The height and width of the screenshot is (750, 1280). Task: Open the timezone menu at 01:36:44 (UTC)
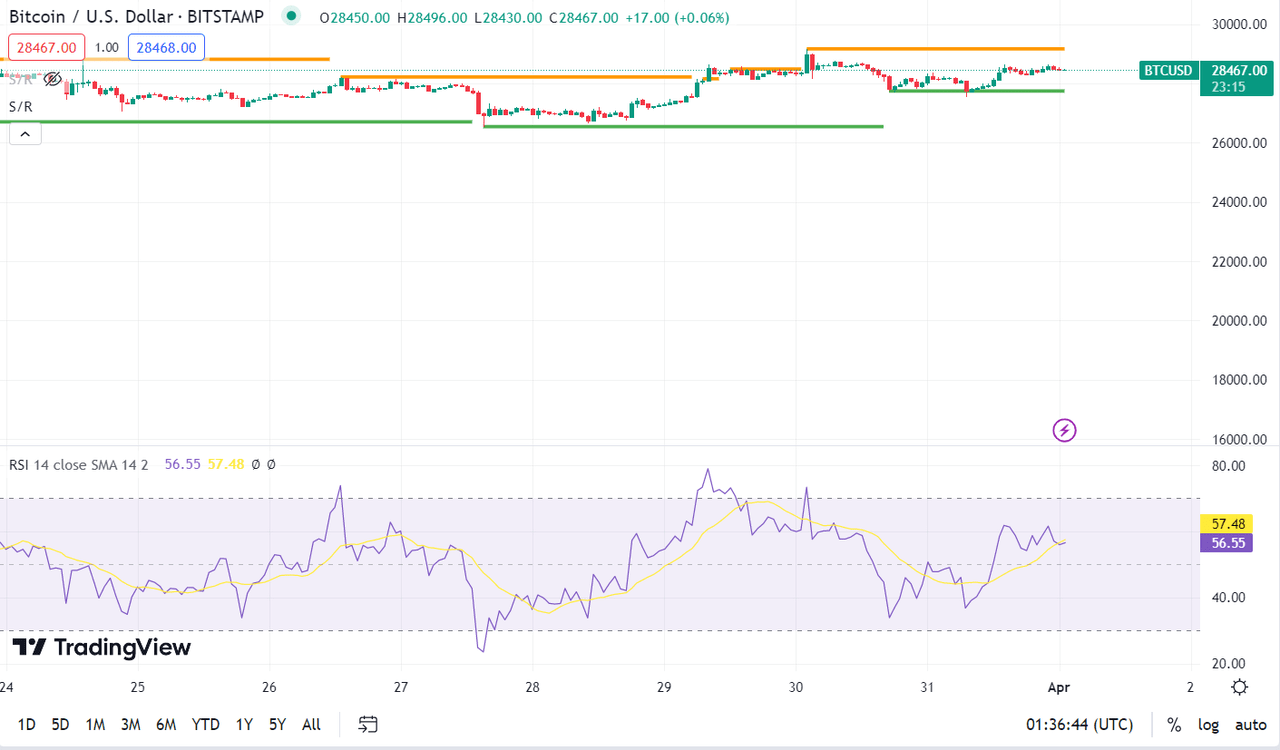click(x=1079, y=724)
